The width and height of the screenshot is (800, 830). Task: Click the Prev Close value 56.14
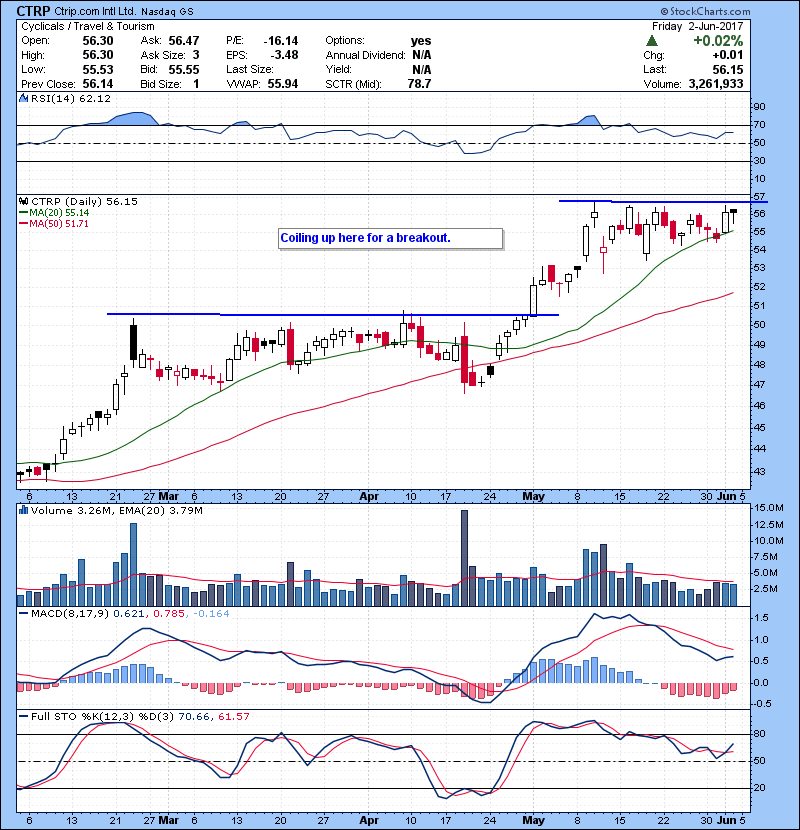98,84
